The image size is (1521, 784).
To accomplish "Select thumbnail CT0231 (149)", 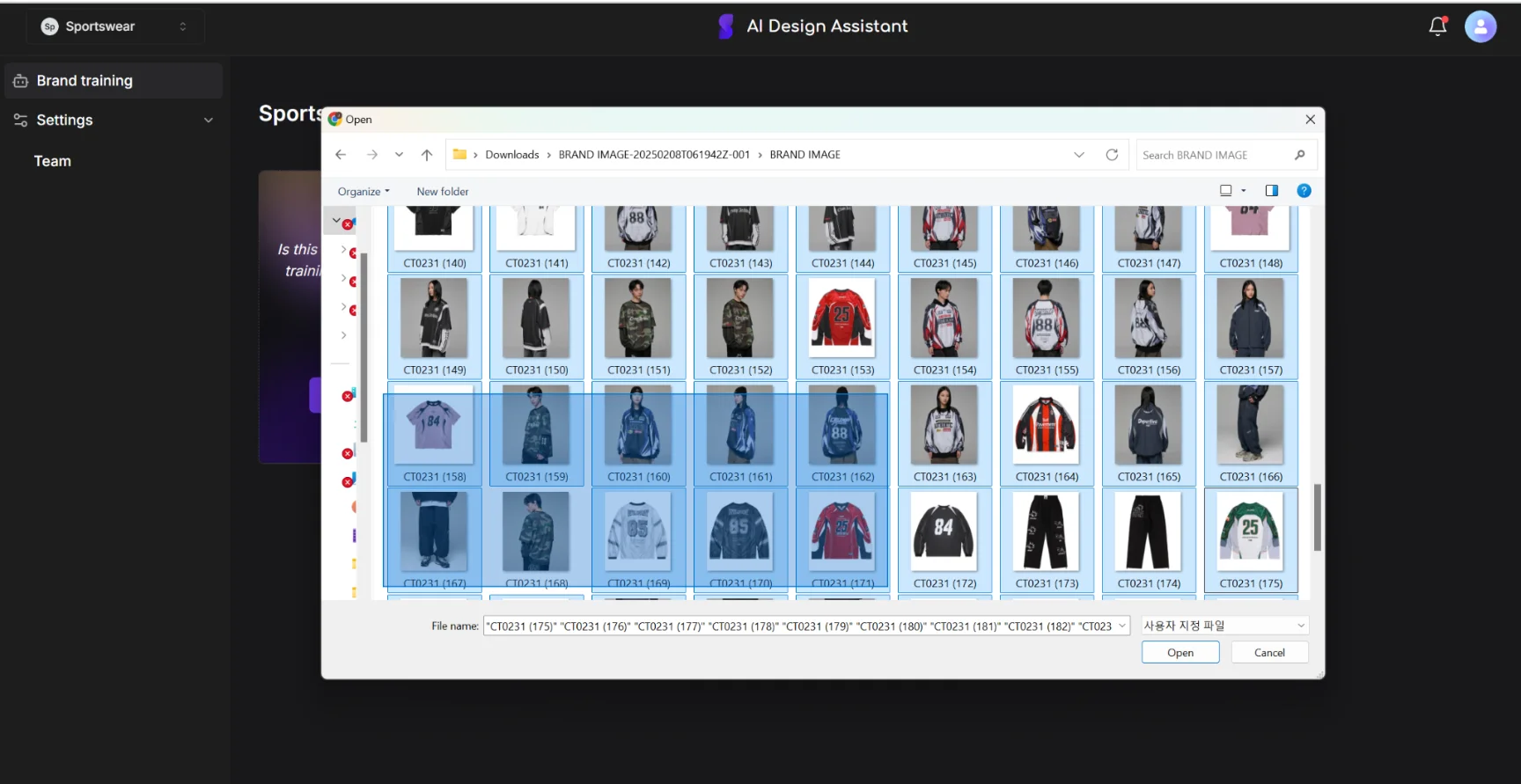I will (435, 326).
